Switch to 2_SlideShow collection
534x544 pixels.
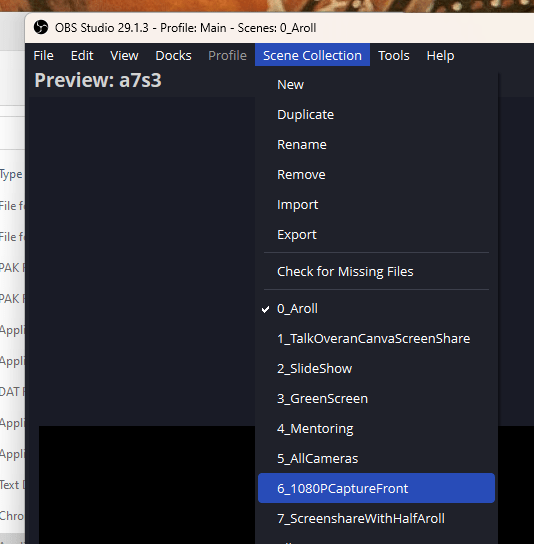coord(376,369)
